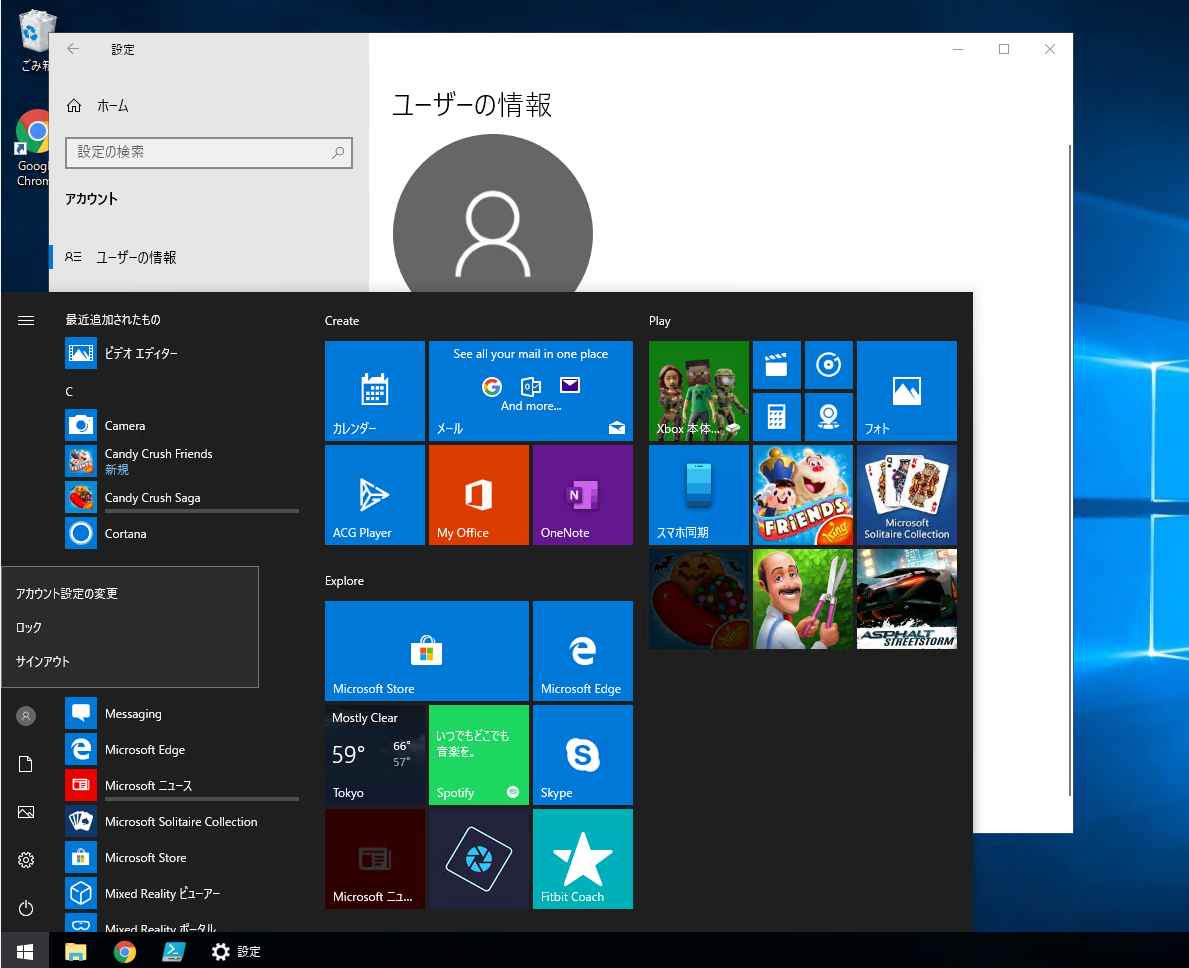Screen dimensions: 1189x968
Task: Open the Tokyo weather tile
Action: coord(375,755)
